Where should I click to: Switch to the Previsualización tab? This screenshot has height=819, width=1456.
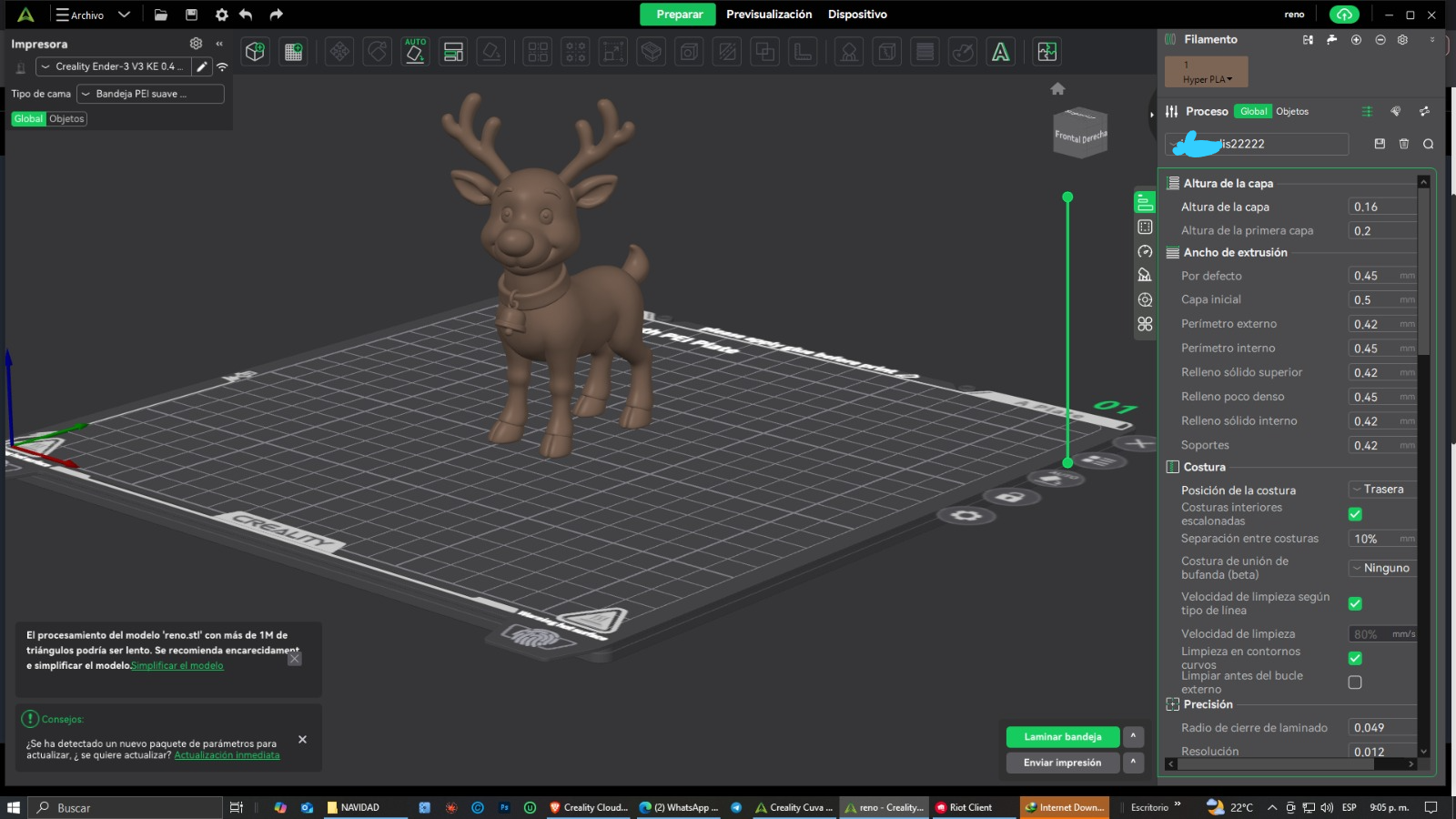pos(768,15)
